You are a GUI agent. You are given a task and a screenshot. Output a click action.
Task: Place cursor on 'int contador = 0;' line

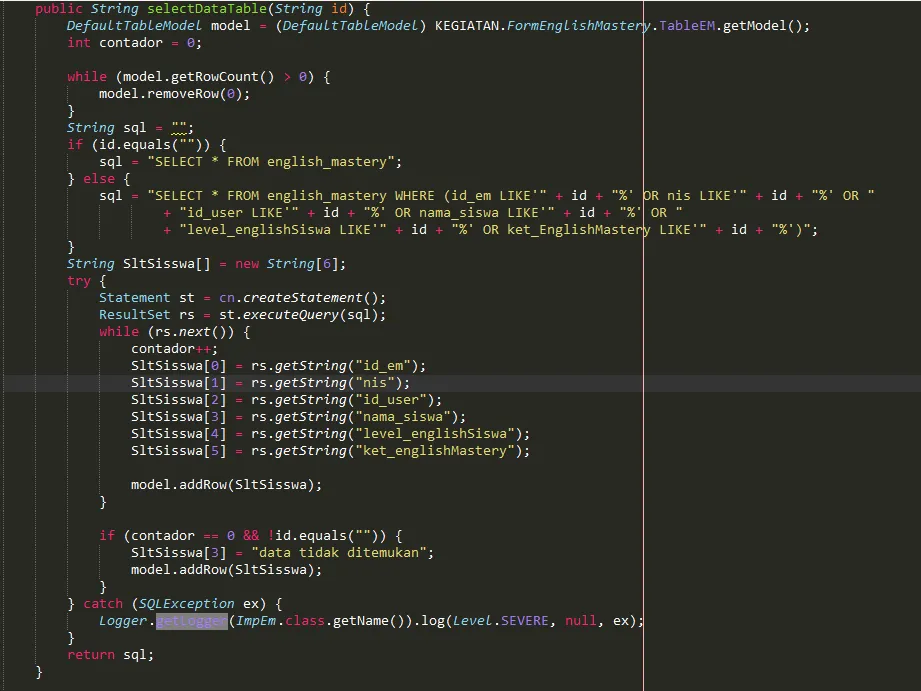tap(134, 43)
